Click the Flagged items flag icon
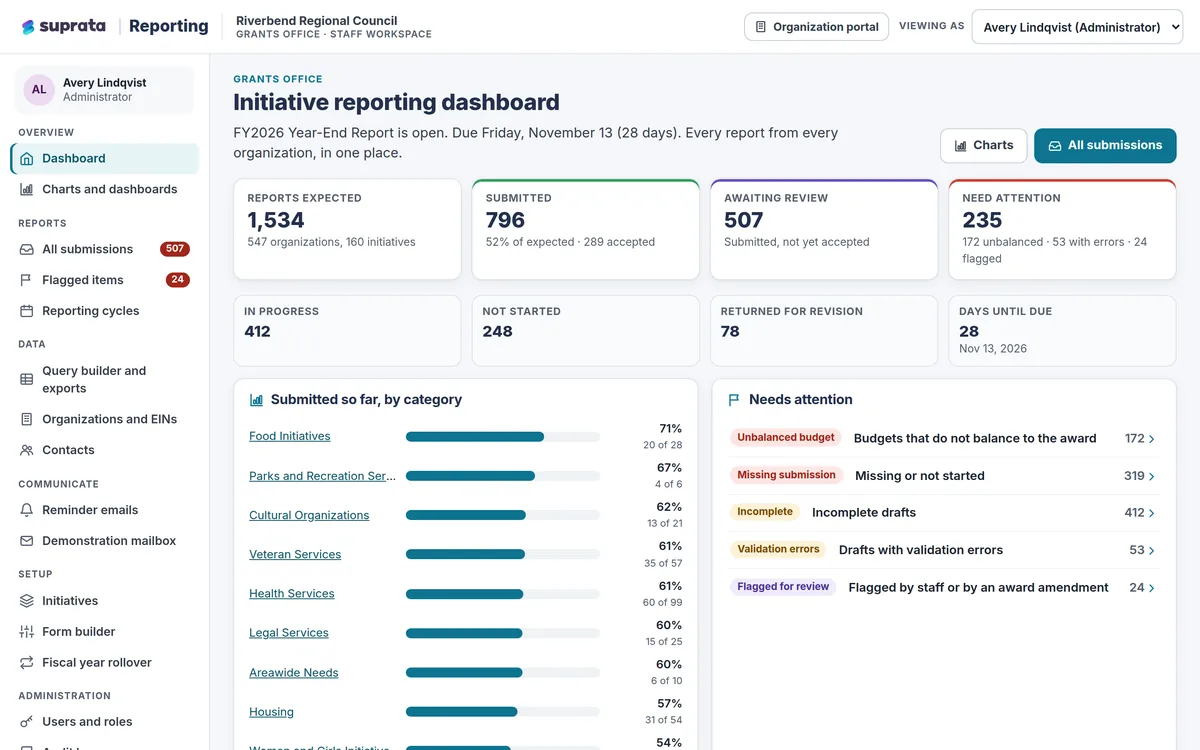Viewport: 1200px width, 750px height. pyautogui.click(x=27, y=280)
